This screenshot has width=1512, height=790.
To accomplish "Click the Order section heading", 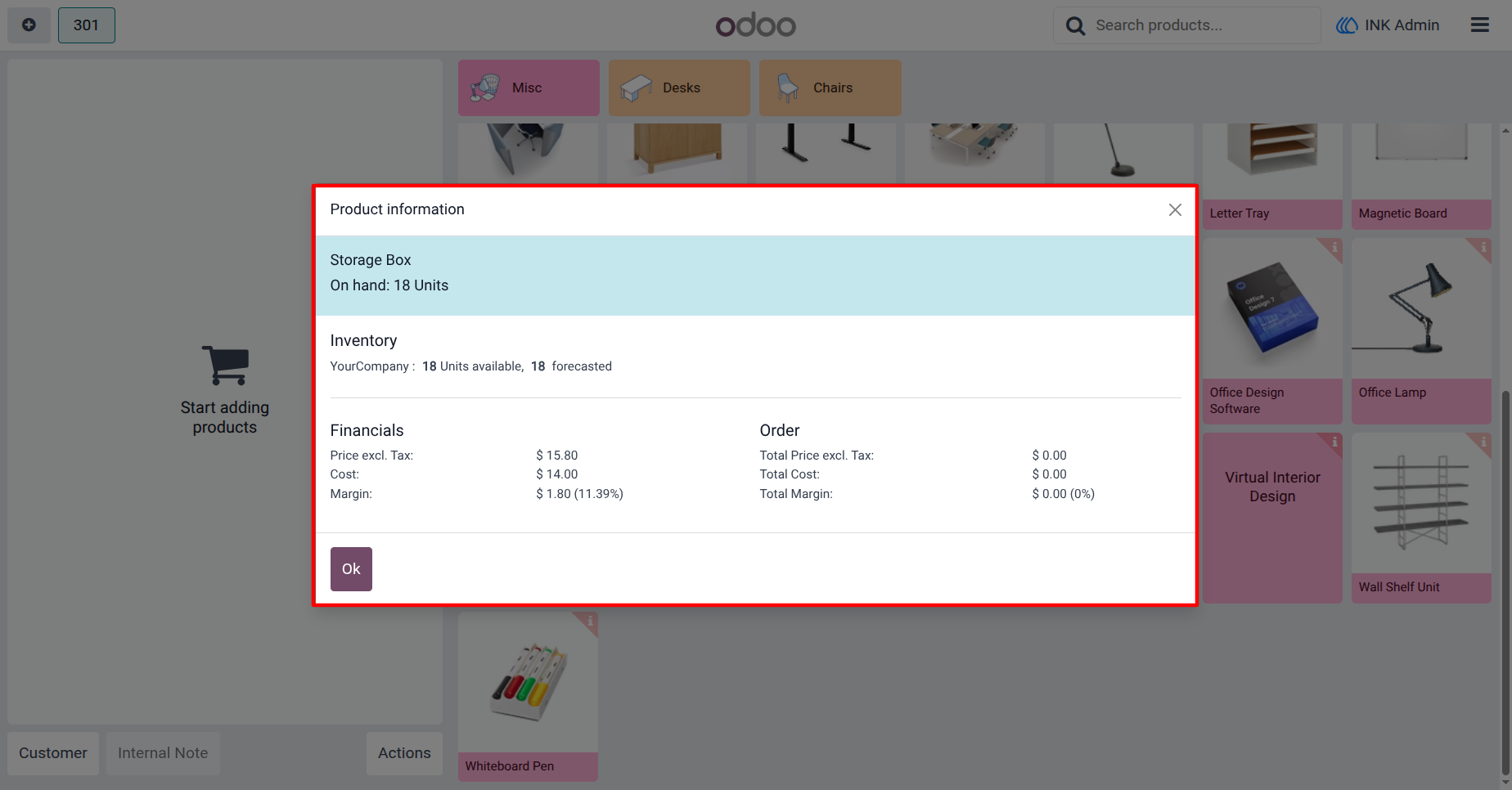I will point(780,430).
